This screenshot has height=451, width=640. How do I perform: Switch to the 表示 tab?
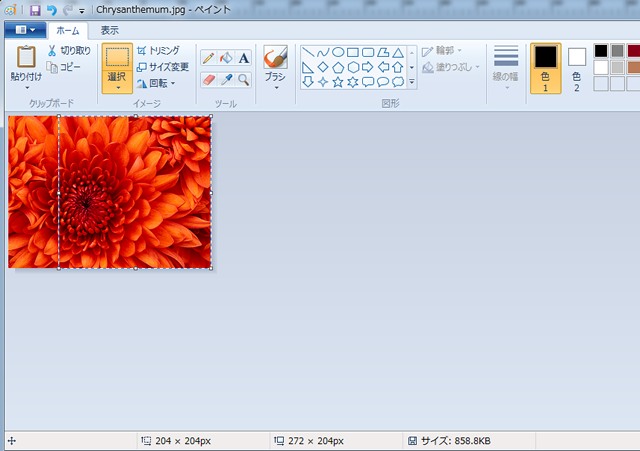tap(109, 30)
